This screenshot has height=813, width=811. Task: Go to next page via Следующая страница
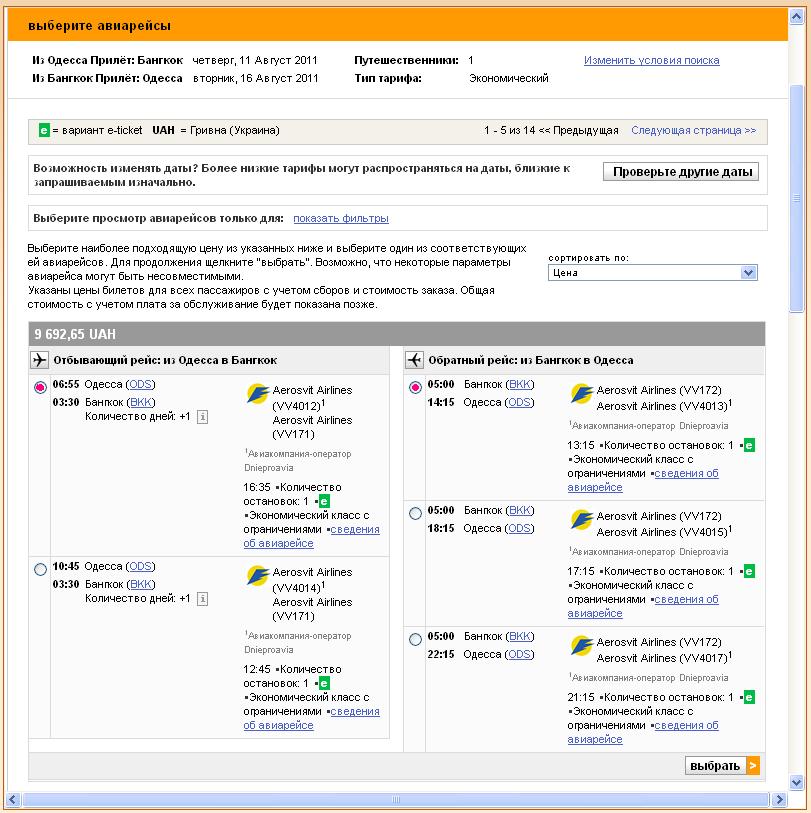pyautogui.click(x=693, y=130)
